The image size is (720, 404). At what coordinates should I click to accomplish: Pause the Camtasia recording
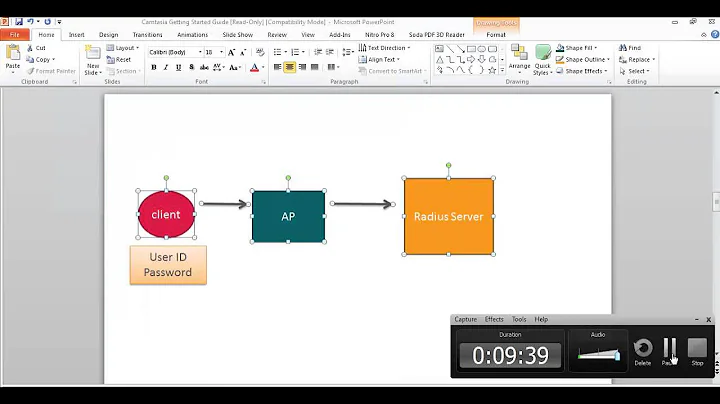(x=670, y=352)
